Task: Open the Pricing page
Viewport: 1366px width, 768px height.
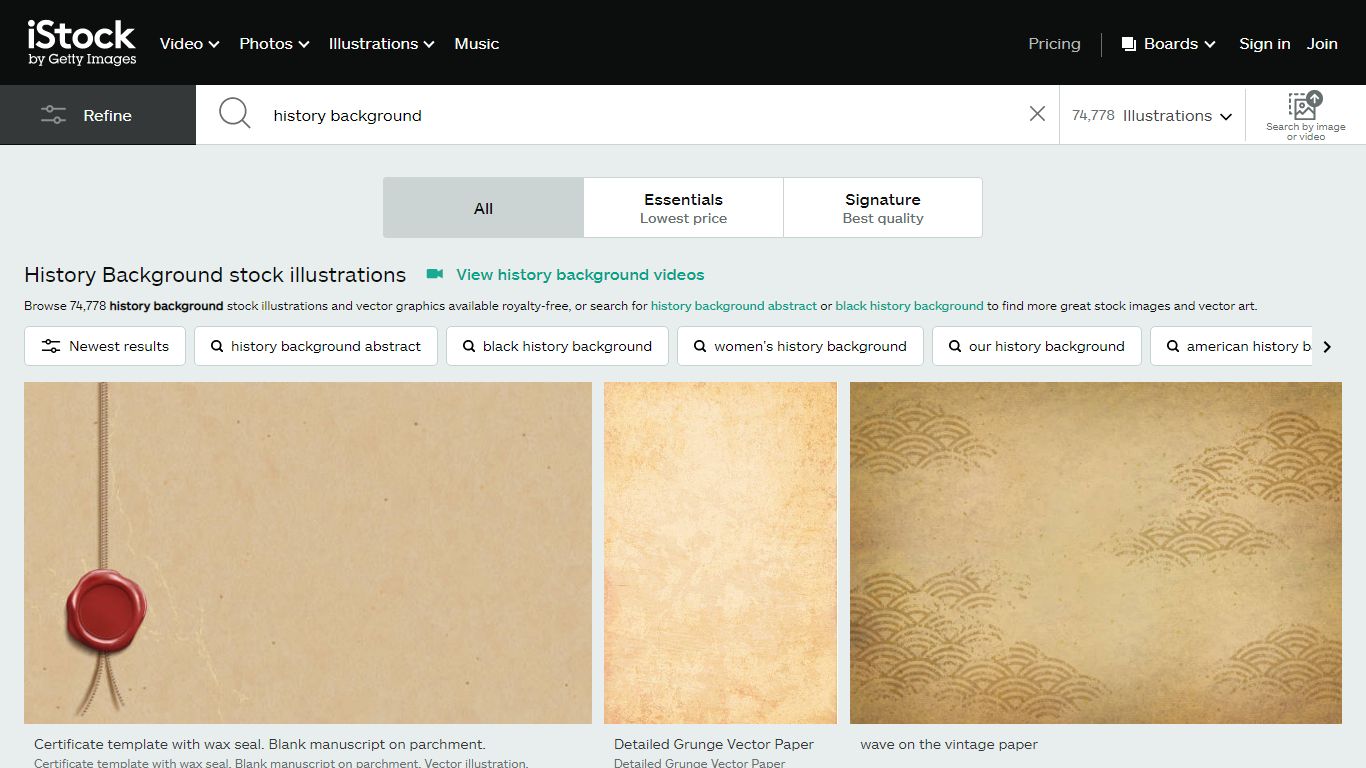Action: coord(1054,44)
